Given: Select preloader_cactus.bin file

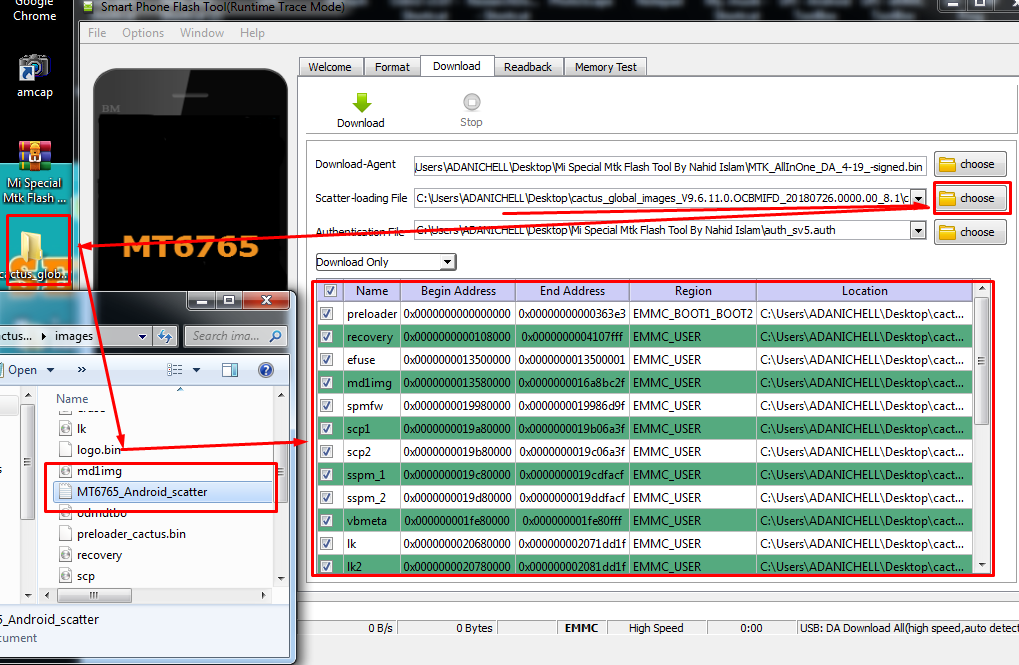Looking at the screenshot, I should click(131, 534).
